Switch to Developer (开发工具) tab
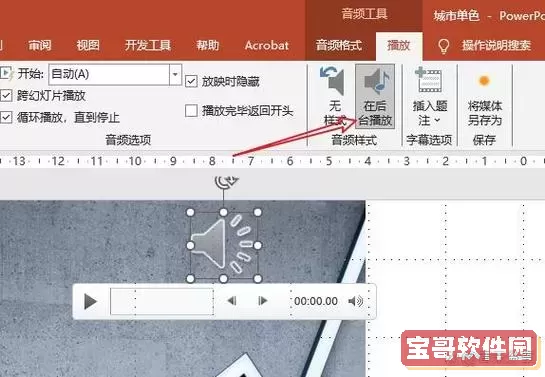The image size is (545, 377). 148,46
